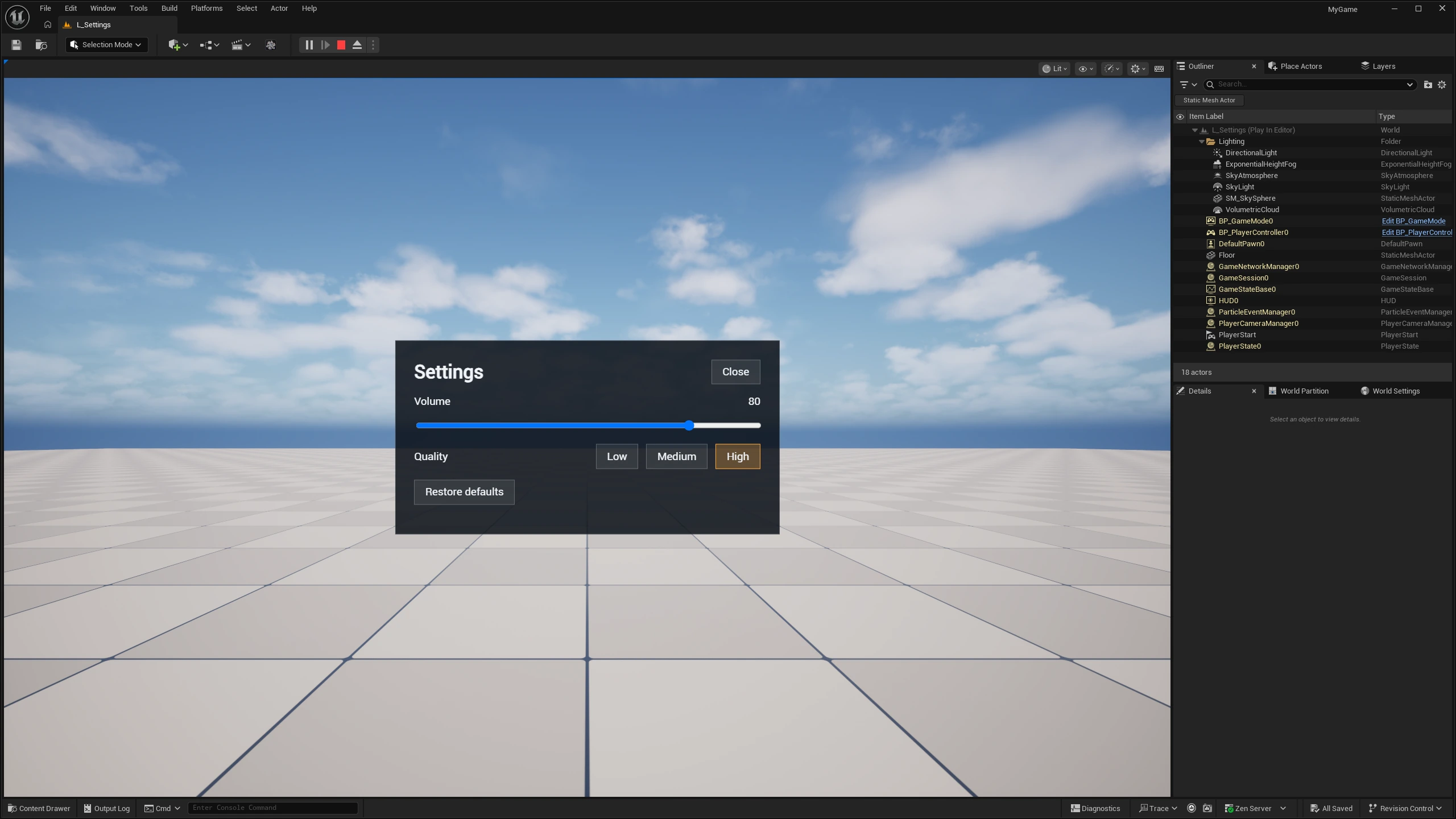The width and height of the screenshot is (1456, 819).
Task: Focus the Enter Console Command field
Action: coord(273,808)
